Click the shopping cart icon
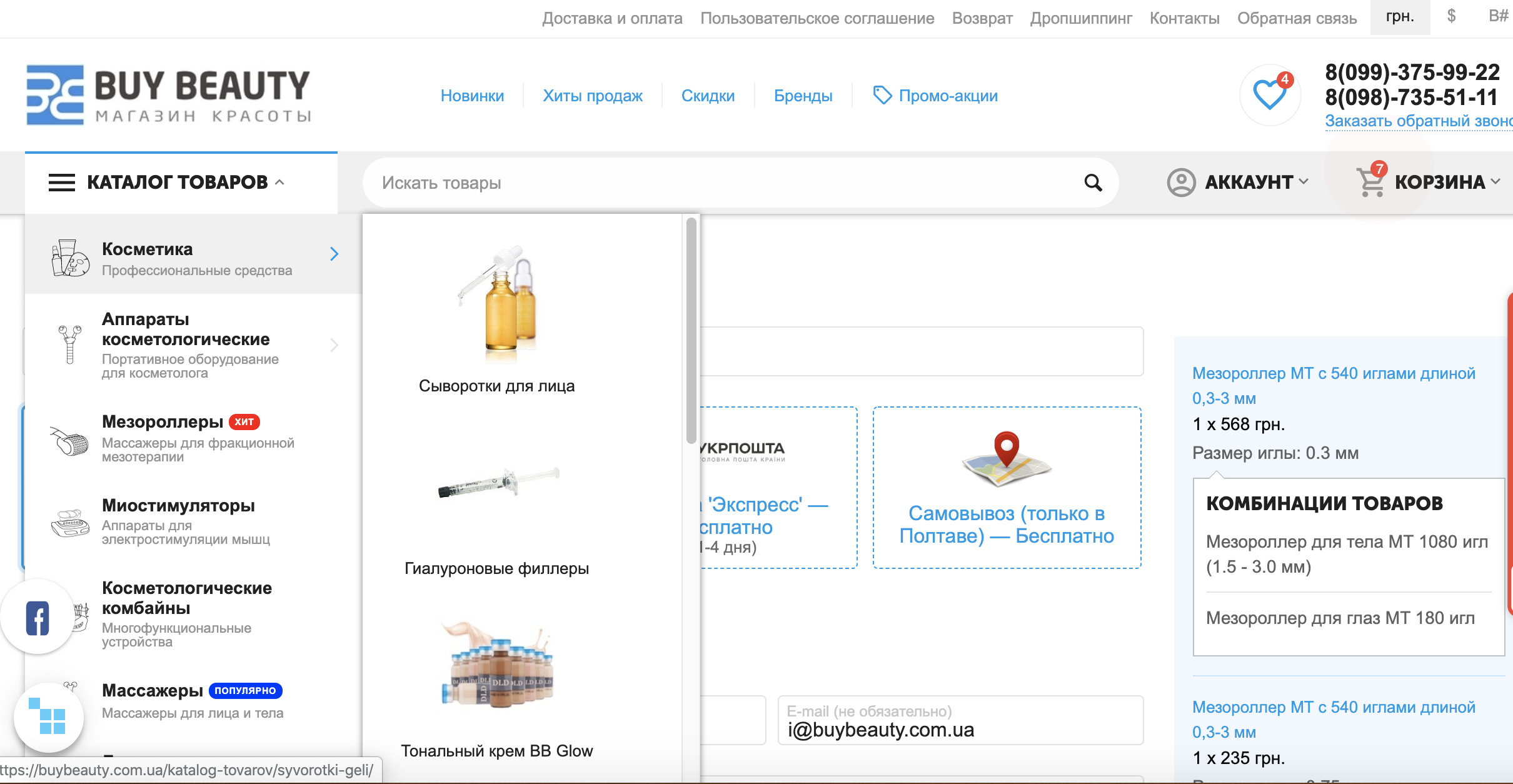 [1370, 183]
